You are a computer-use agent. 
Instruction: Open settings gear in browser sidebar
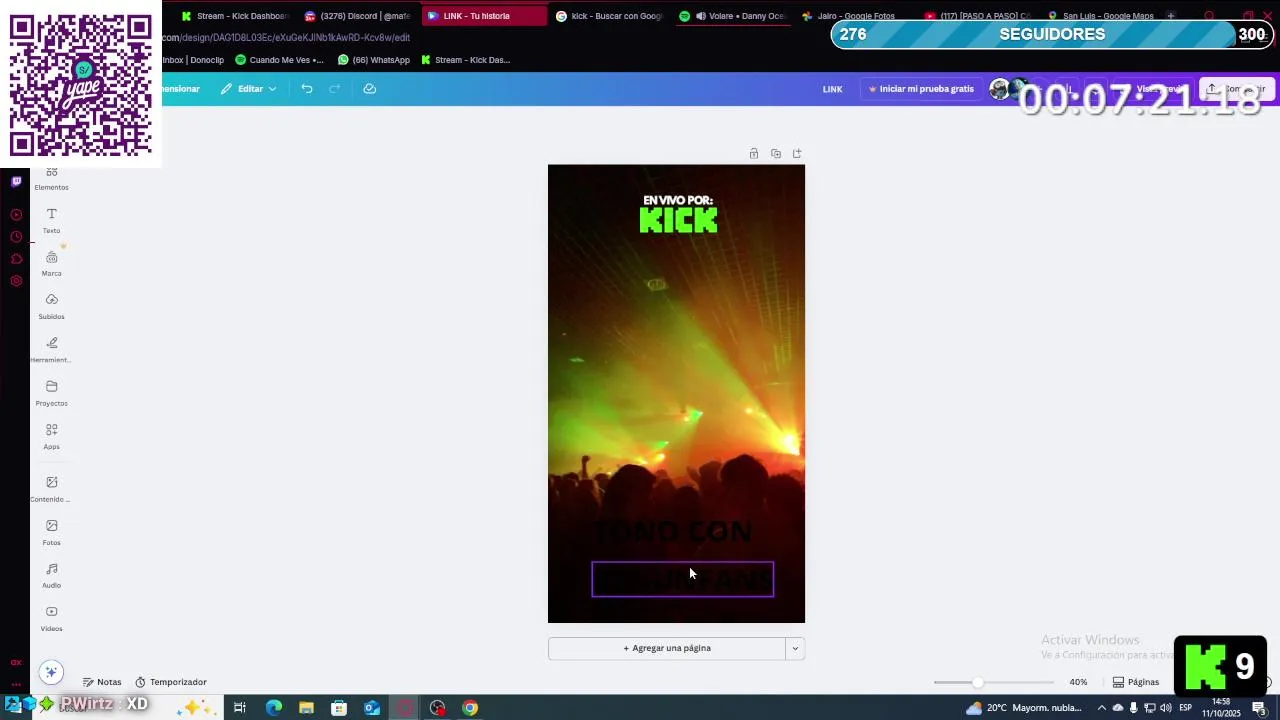(x=16, y=281)
